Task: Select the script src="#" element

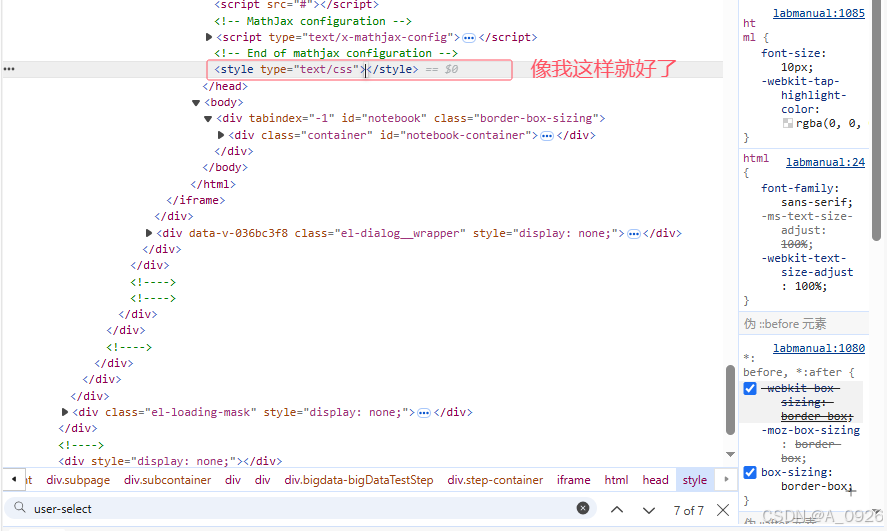Action: pyautogui.click(x=296, y=5)
